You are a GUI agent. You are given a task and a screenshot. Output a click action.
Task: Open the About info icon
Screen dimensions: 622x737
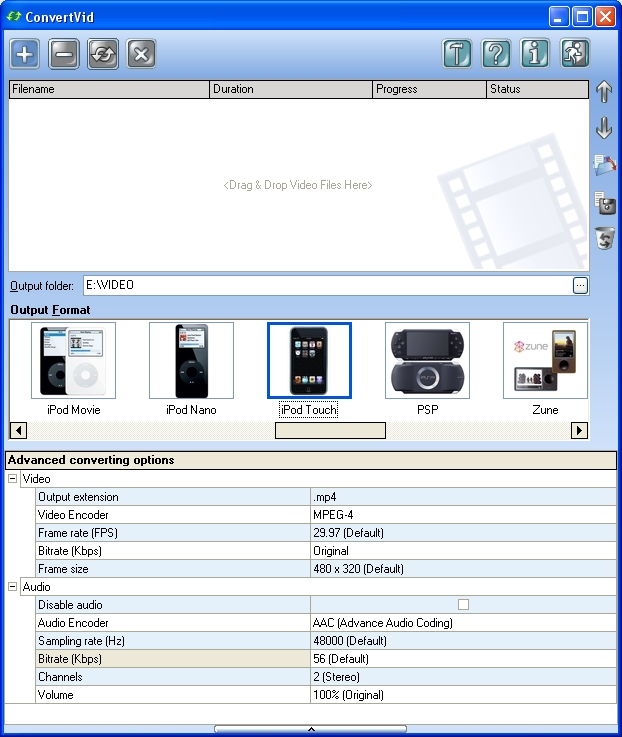click(x=535, y=54)
